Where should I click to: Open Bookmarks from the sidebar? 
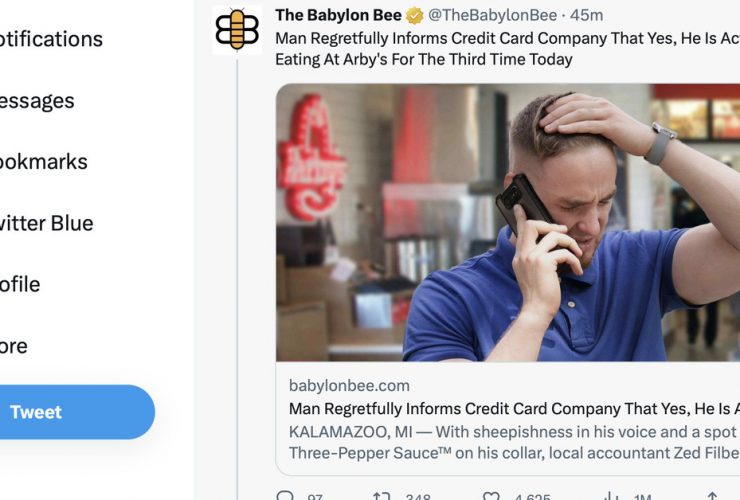[44, 162]
